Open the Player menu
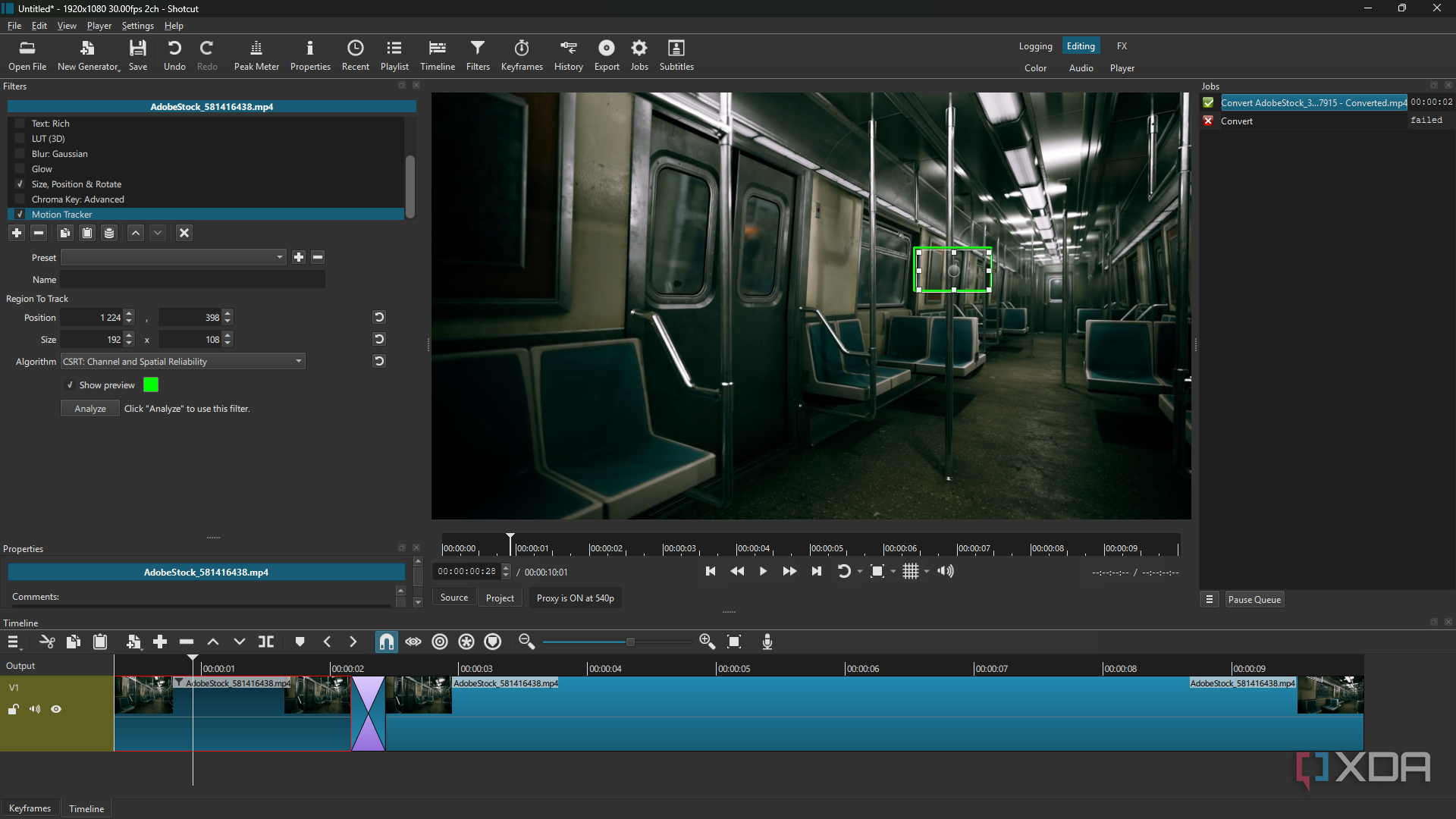1456x819 pixels. pos(99,26)
